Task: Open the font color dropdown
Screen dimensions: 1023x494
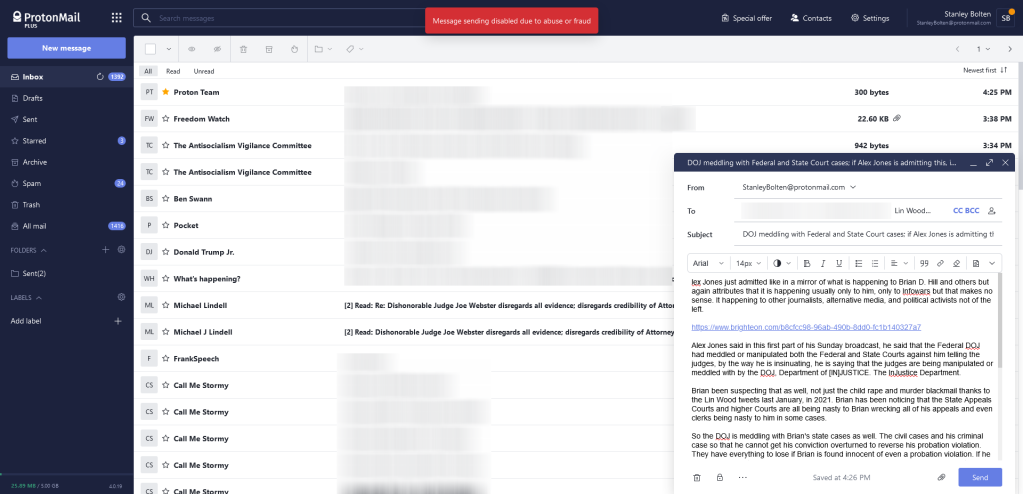Action: pos(782,263)
